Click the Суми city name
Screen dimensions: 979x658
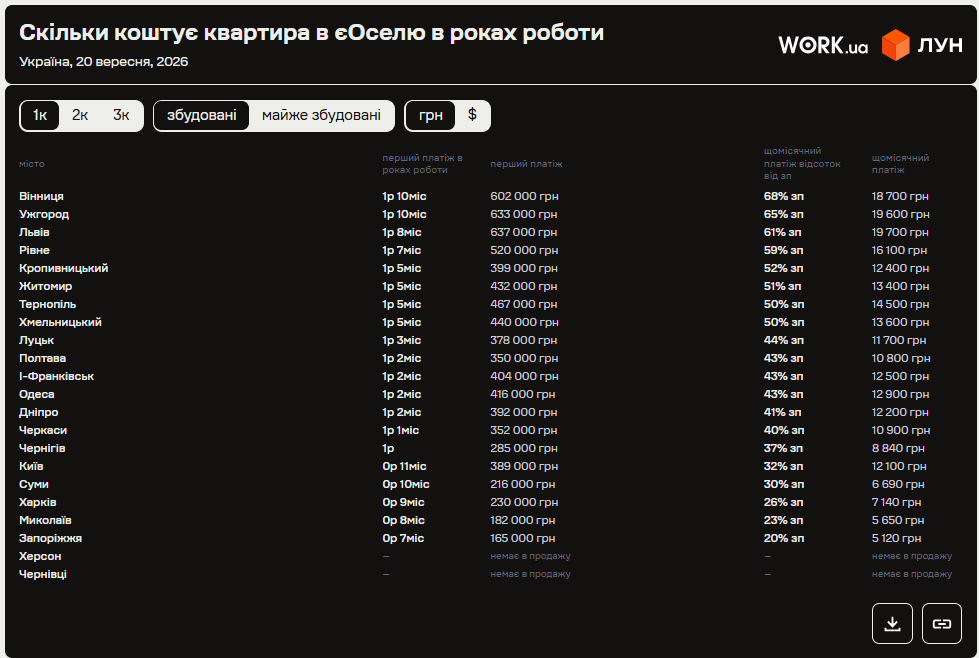click(34, 484)
